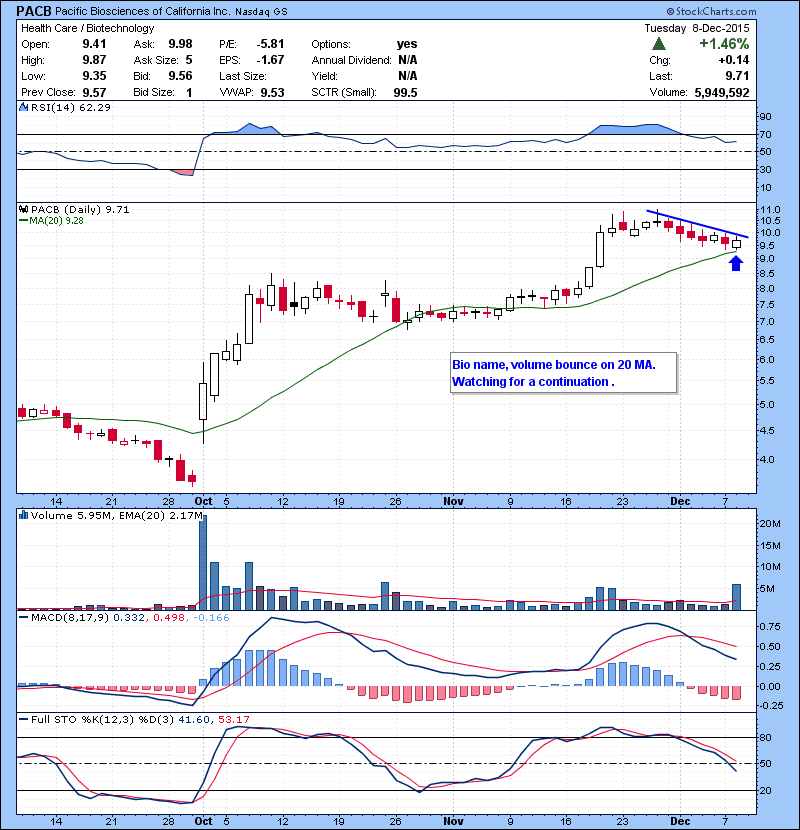Click the volume bars icon beside Volume label

coord(23,515)
